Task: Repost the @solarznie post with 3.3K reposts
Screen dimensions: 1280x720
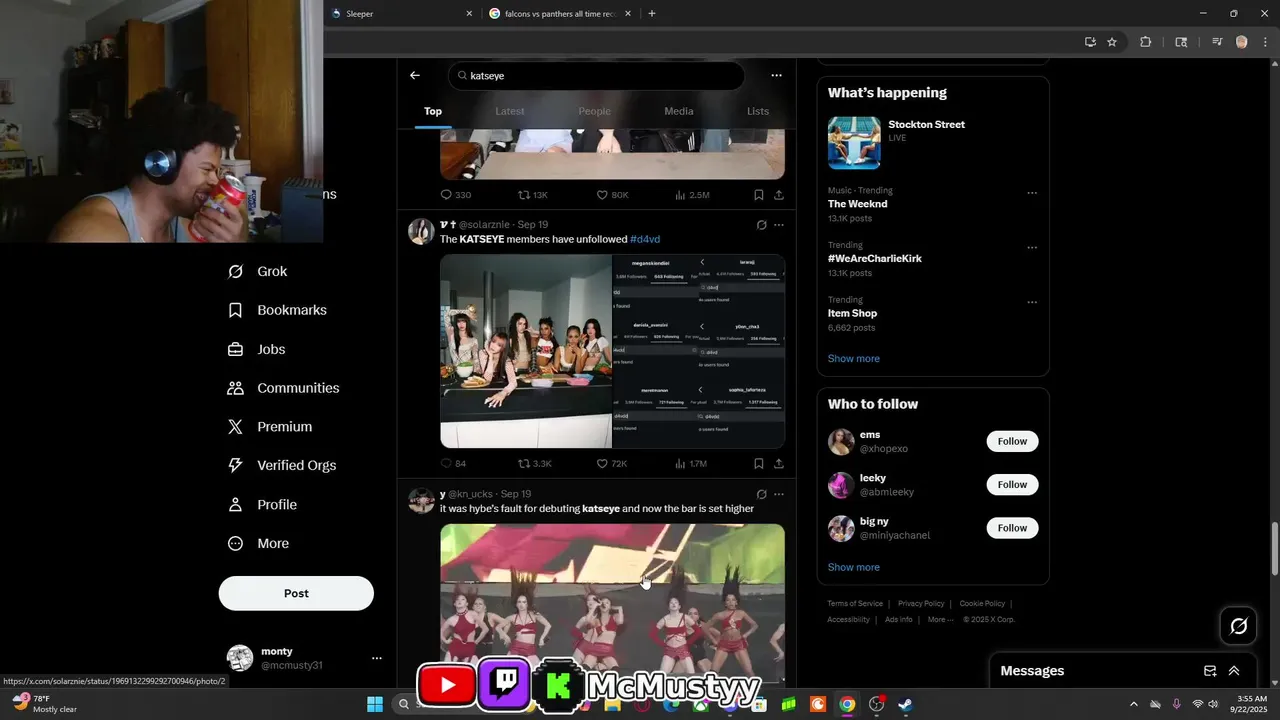Action: coord(534,463)
